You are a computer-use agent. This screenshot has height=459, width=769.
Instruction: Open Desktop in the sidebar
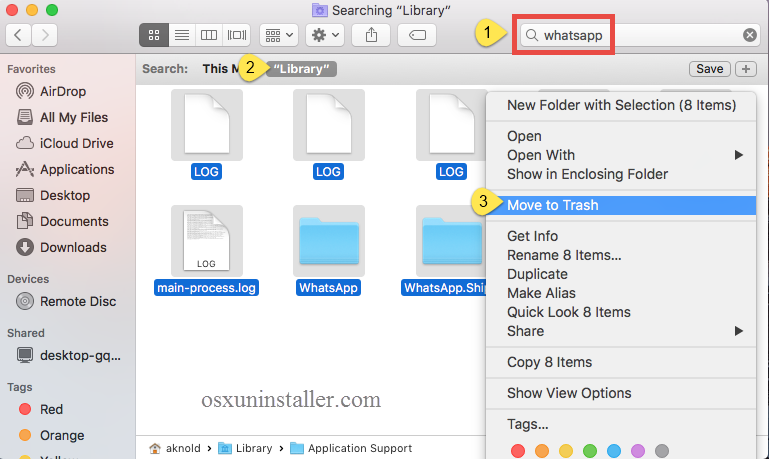53,195
